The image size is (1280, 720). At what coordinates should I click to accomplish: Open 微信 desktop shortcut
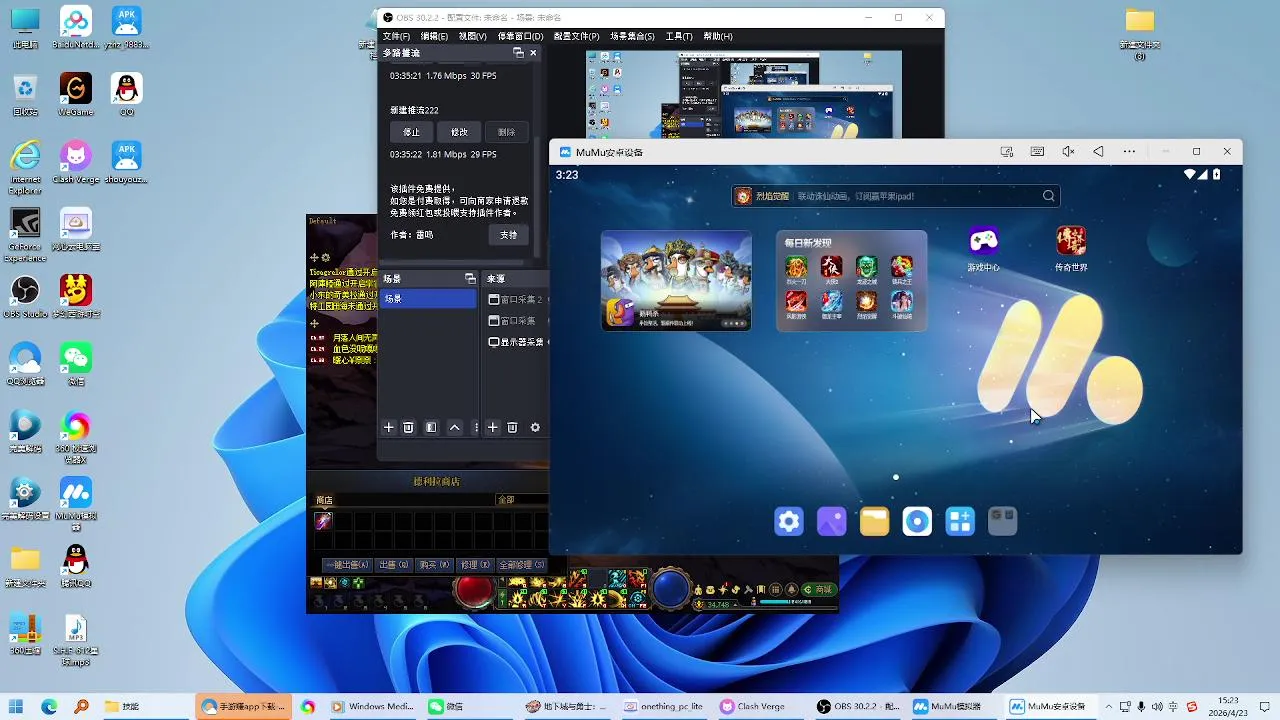point(76,364)
